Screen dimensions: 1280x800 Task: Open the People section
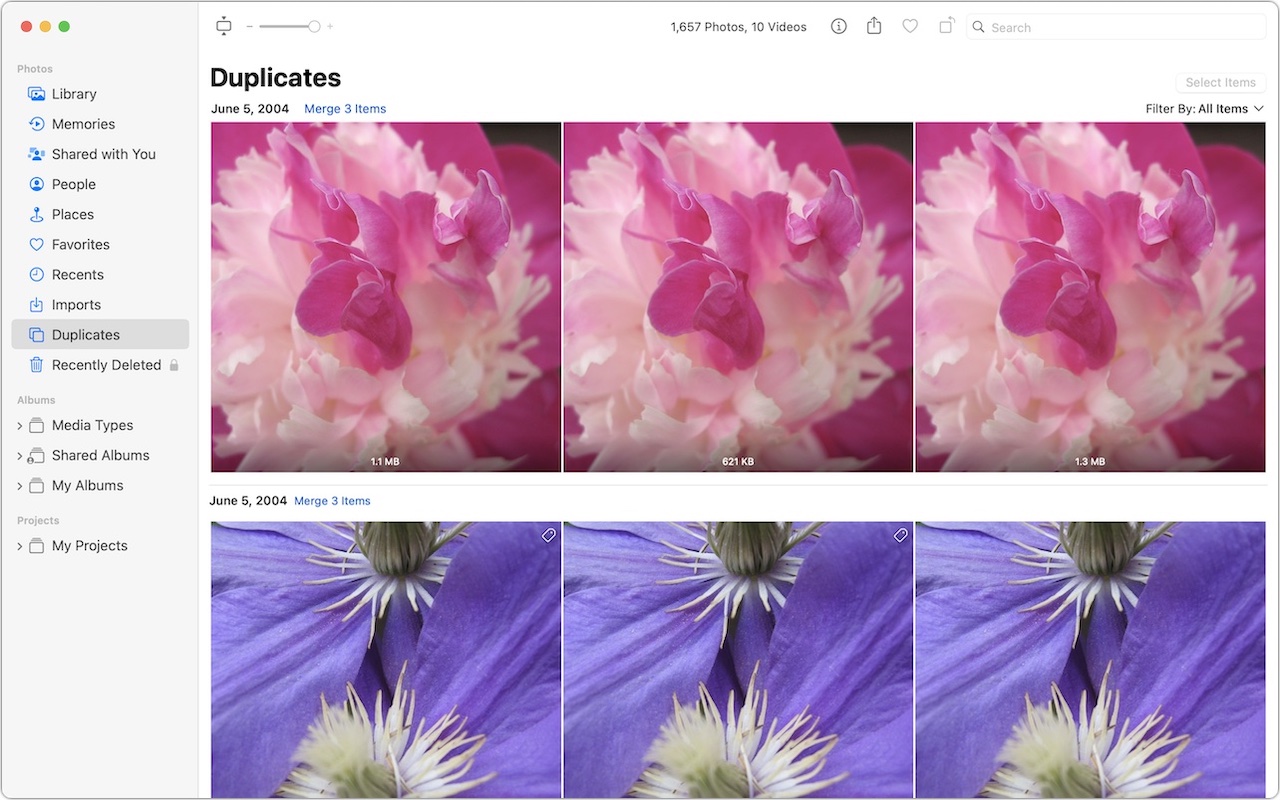75,184
